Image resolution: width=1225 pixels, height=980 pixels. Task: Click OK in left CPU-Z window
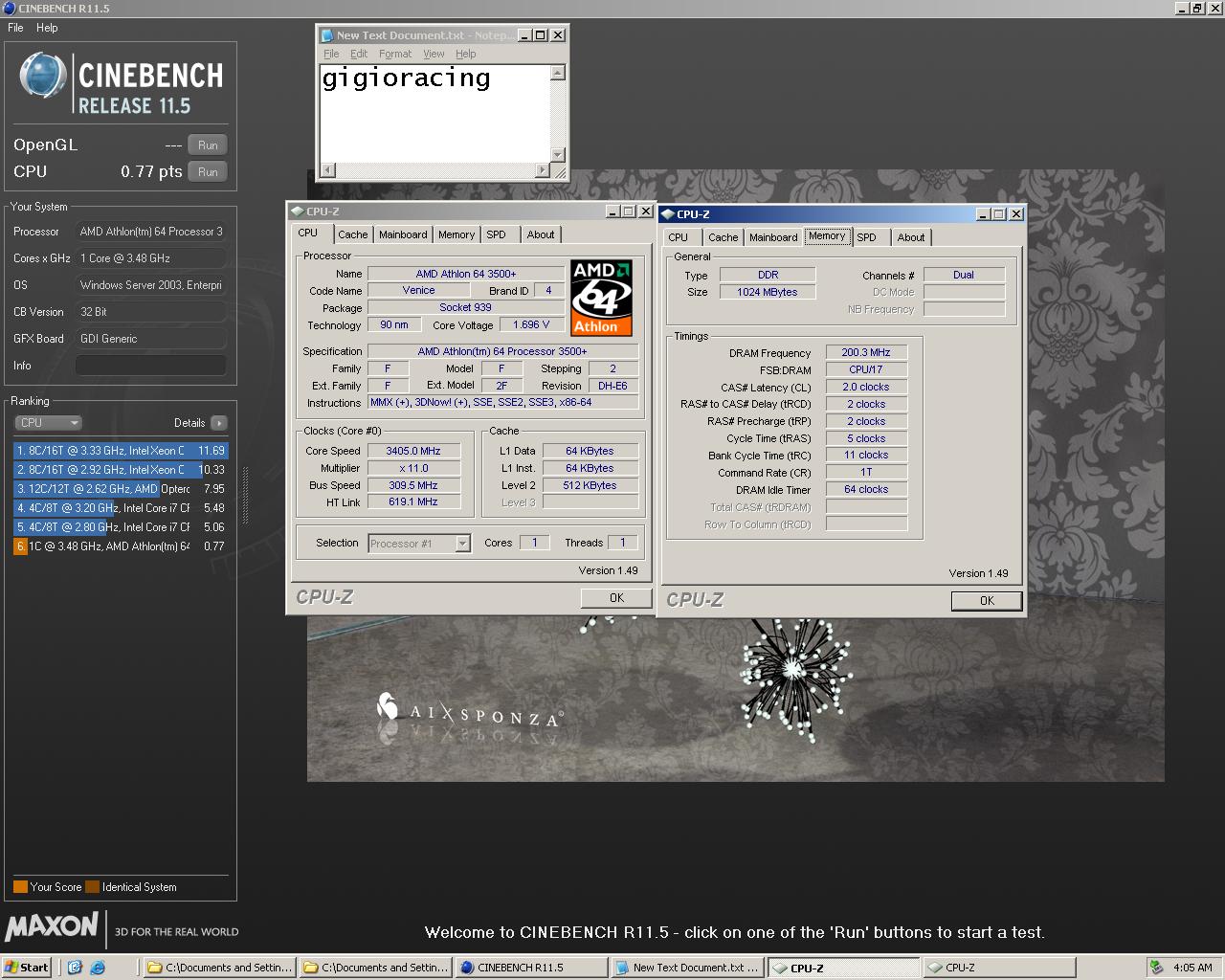616,598
